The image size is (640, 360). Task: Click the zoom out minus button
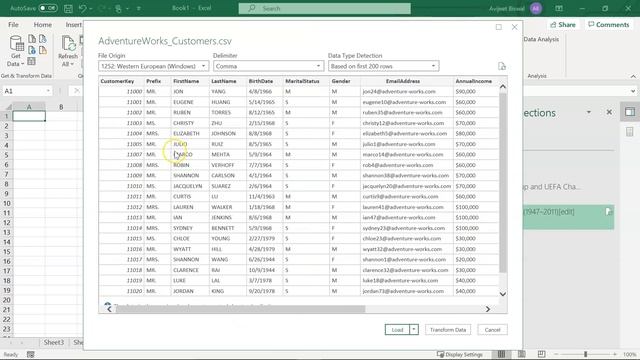pos(556,354)
